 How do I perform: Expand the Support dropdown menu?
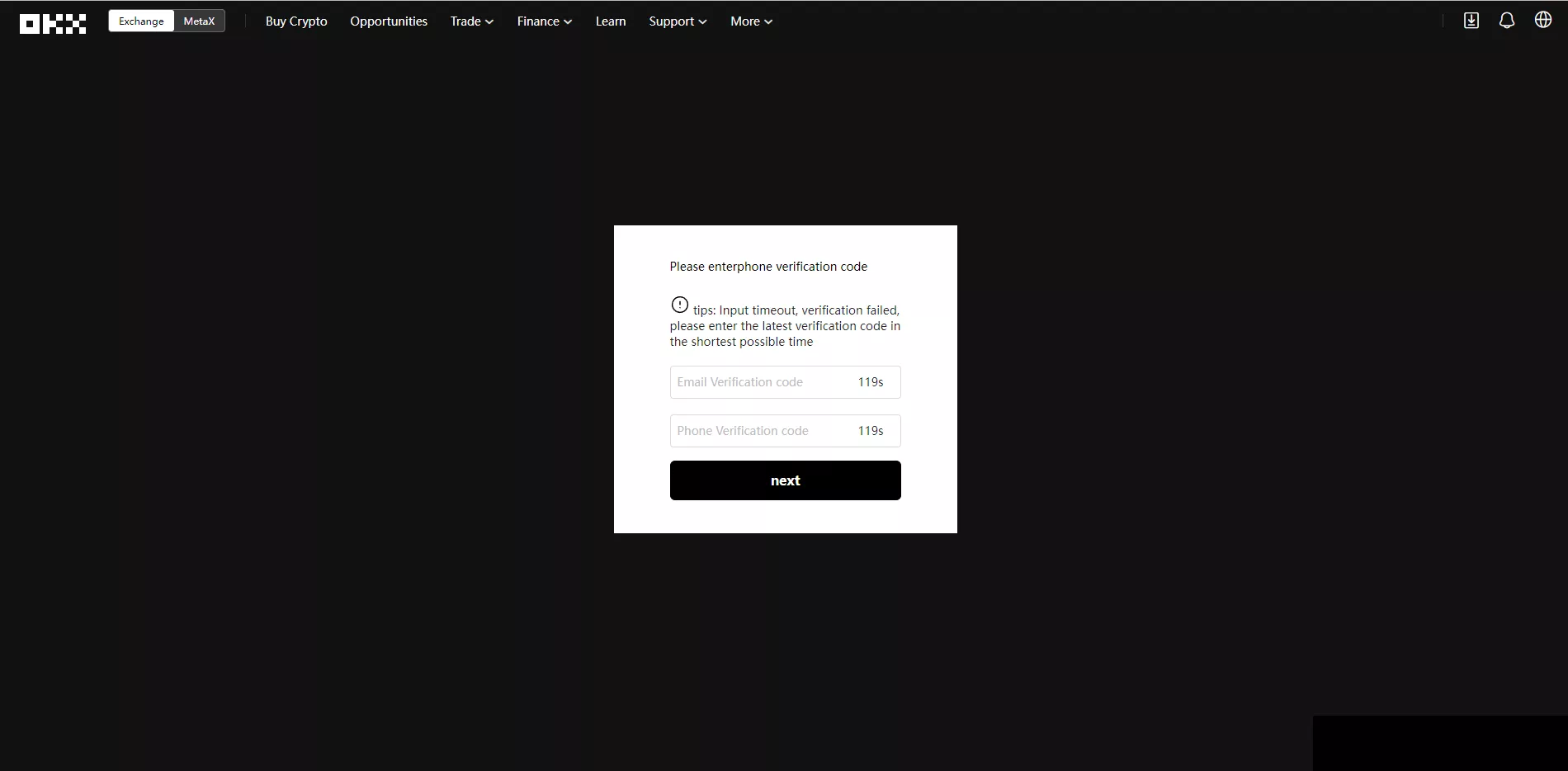677,21
